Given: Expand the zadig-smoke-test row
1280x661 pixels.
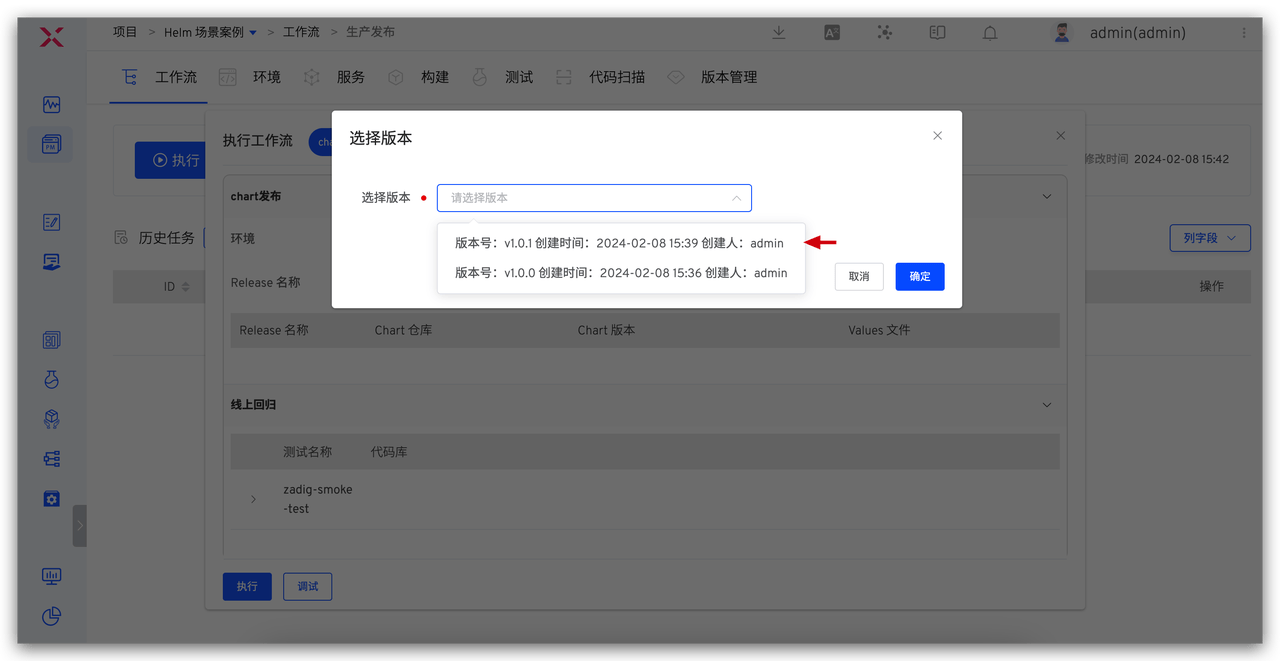Looking at the screenshot, I should click(x=253, y=499).
